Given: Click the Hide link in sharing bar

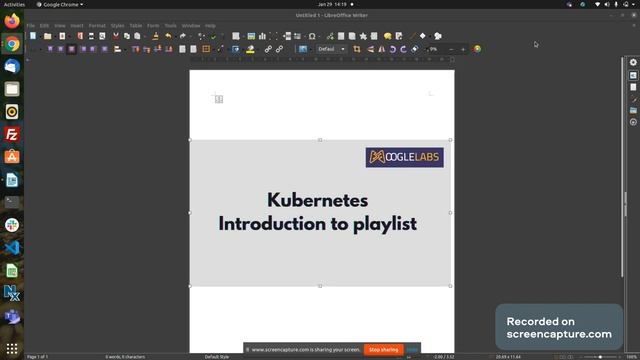Looking at the screenshot, I should tap(412, 349).
